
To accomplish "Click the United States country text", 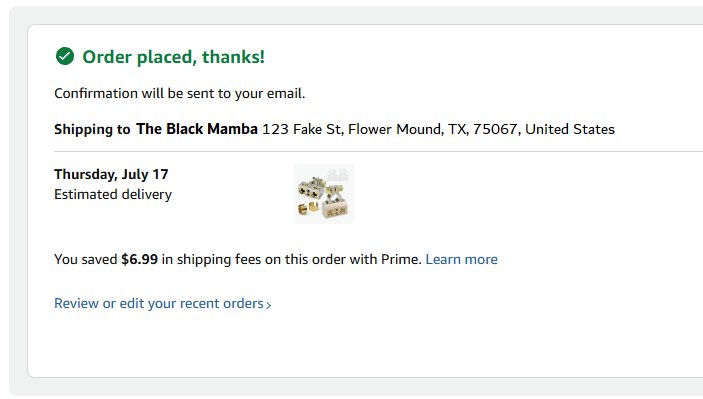I will [570, 129].
